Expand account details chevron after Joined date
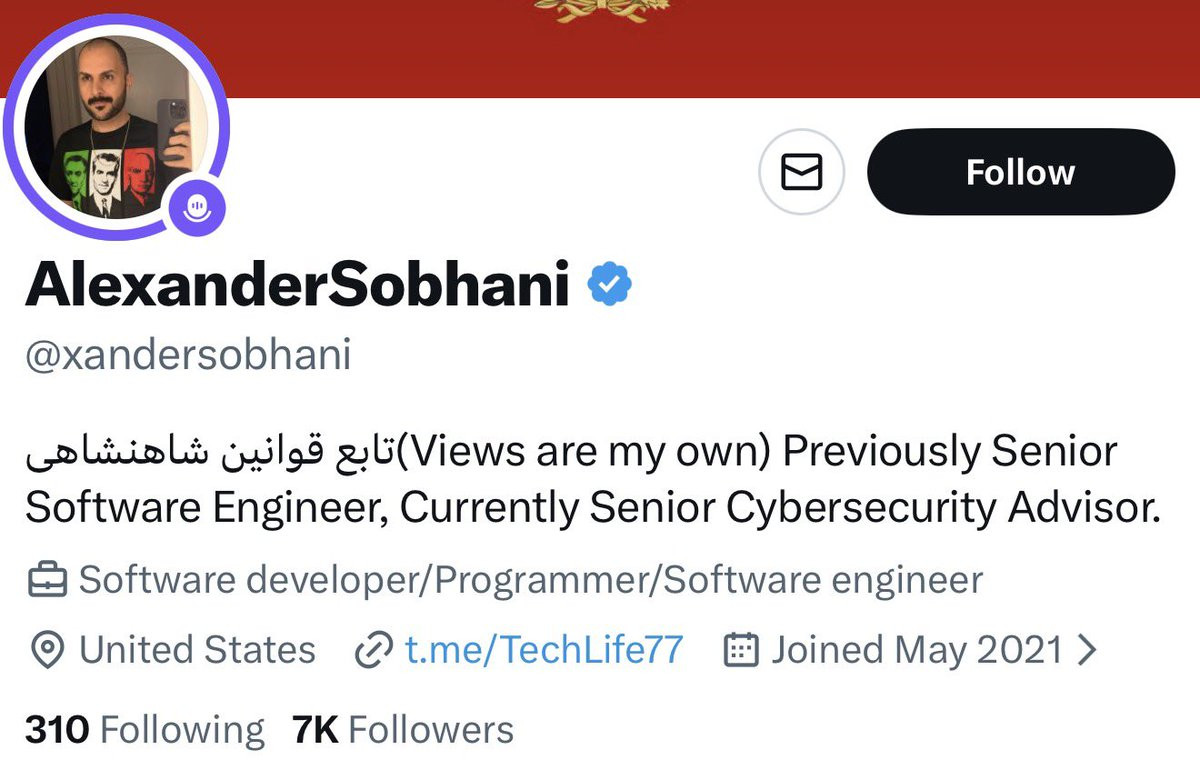Image resolution: width=1200 pixels, height=780 pixels. tap(1087, 651)
